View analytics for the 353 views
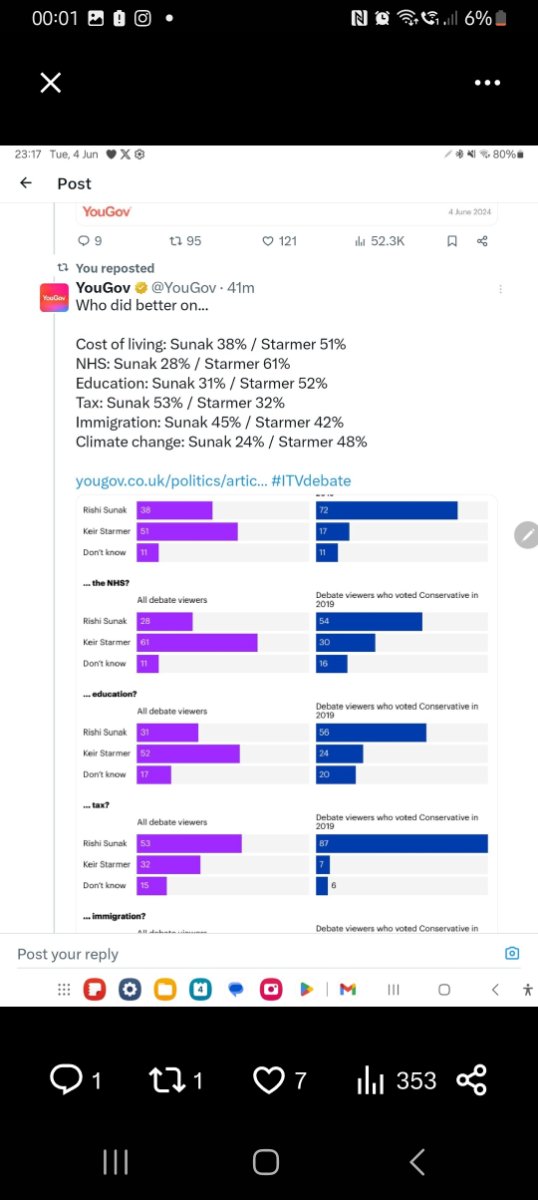Viewport: 538px width, 1200px height. click(397, 1080)
